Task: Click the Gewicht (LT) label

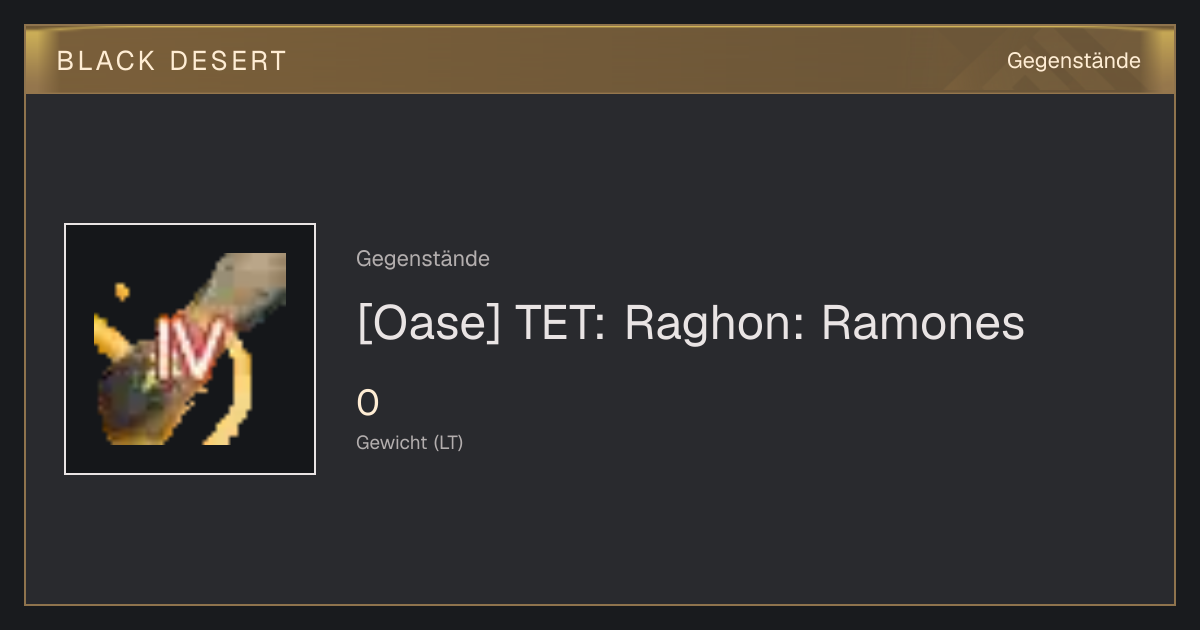Action: pyautogui.click(x=410, y=442)
